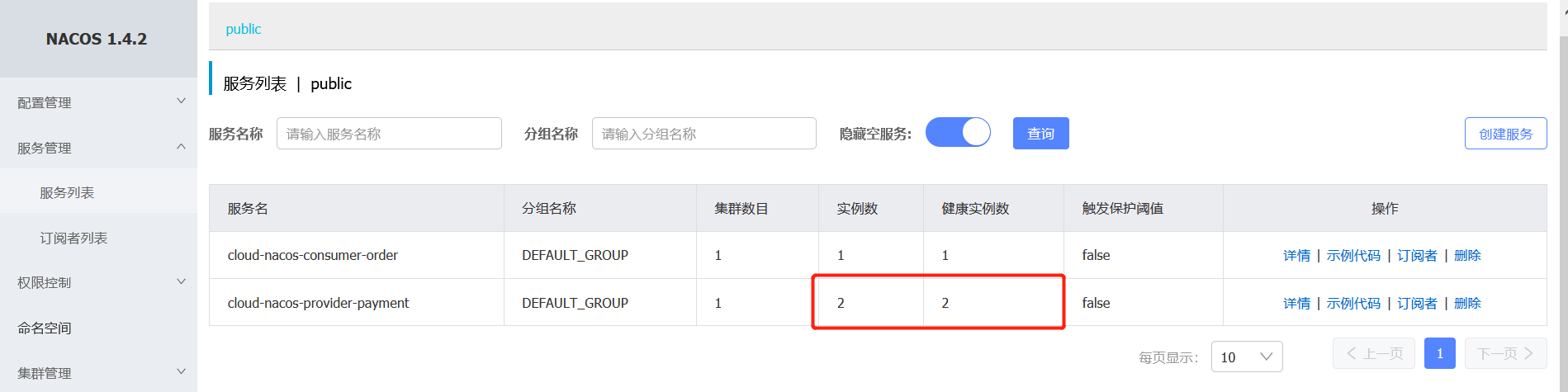
Task: Select the public namespace tab
Action: pyautogui.click(x=244, y=29)
